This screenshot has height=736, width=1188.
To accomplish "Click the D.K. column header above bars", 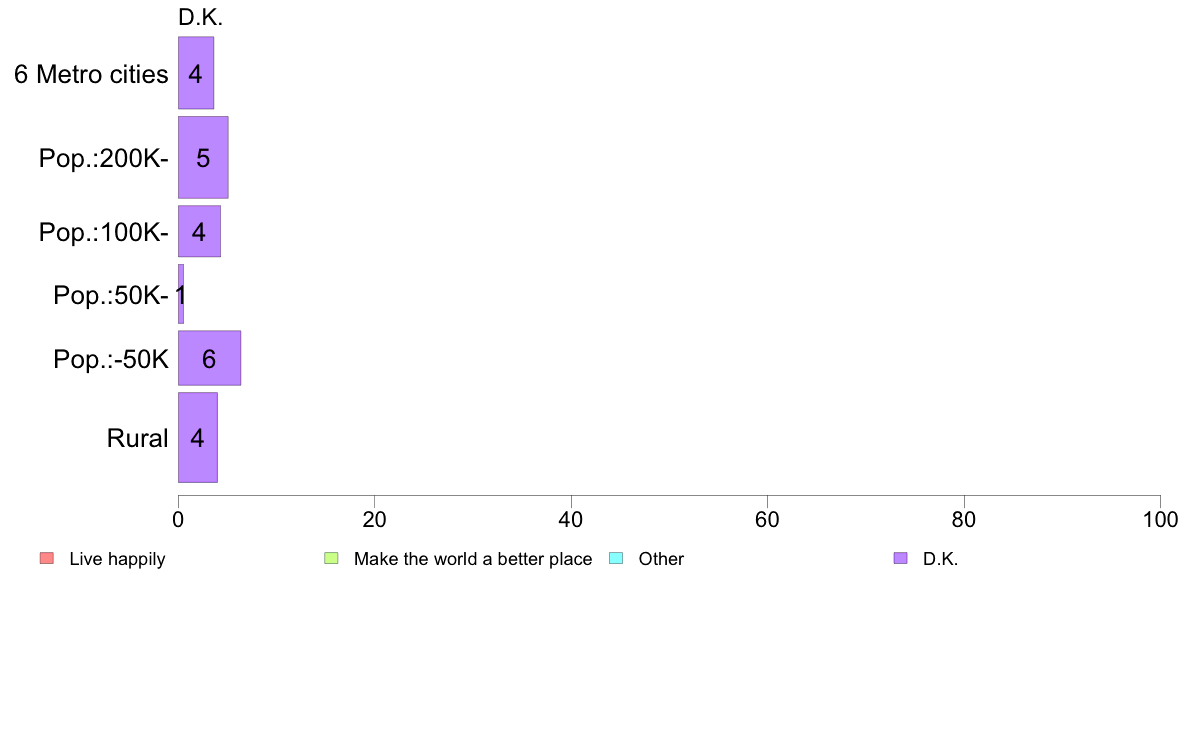I will (x=201, y=17).
